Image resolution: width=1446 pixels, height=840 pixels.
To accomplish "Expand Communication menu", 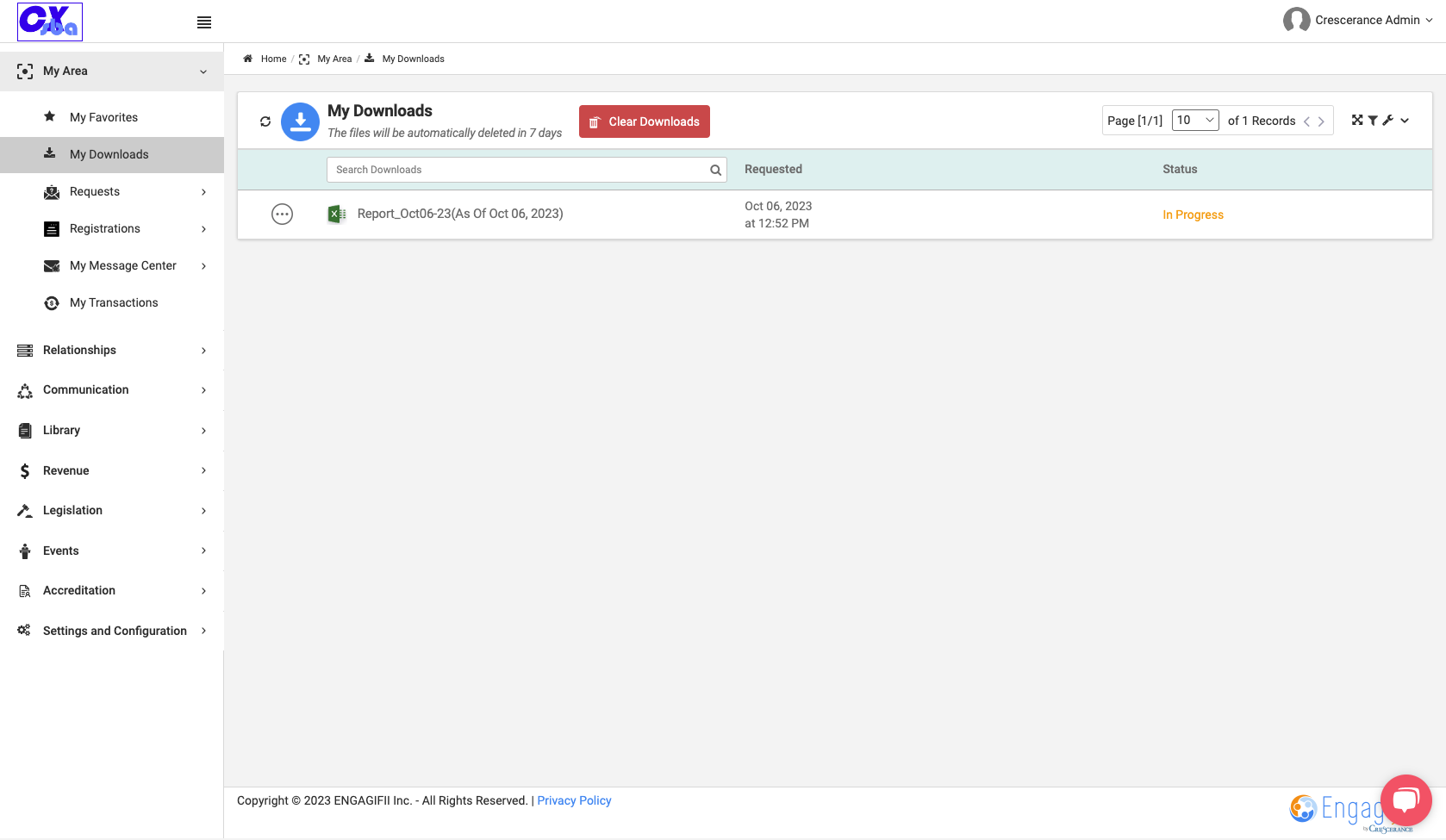I will pyautogui.click(x=112, y=390).
